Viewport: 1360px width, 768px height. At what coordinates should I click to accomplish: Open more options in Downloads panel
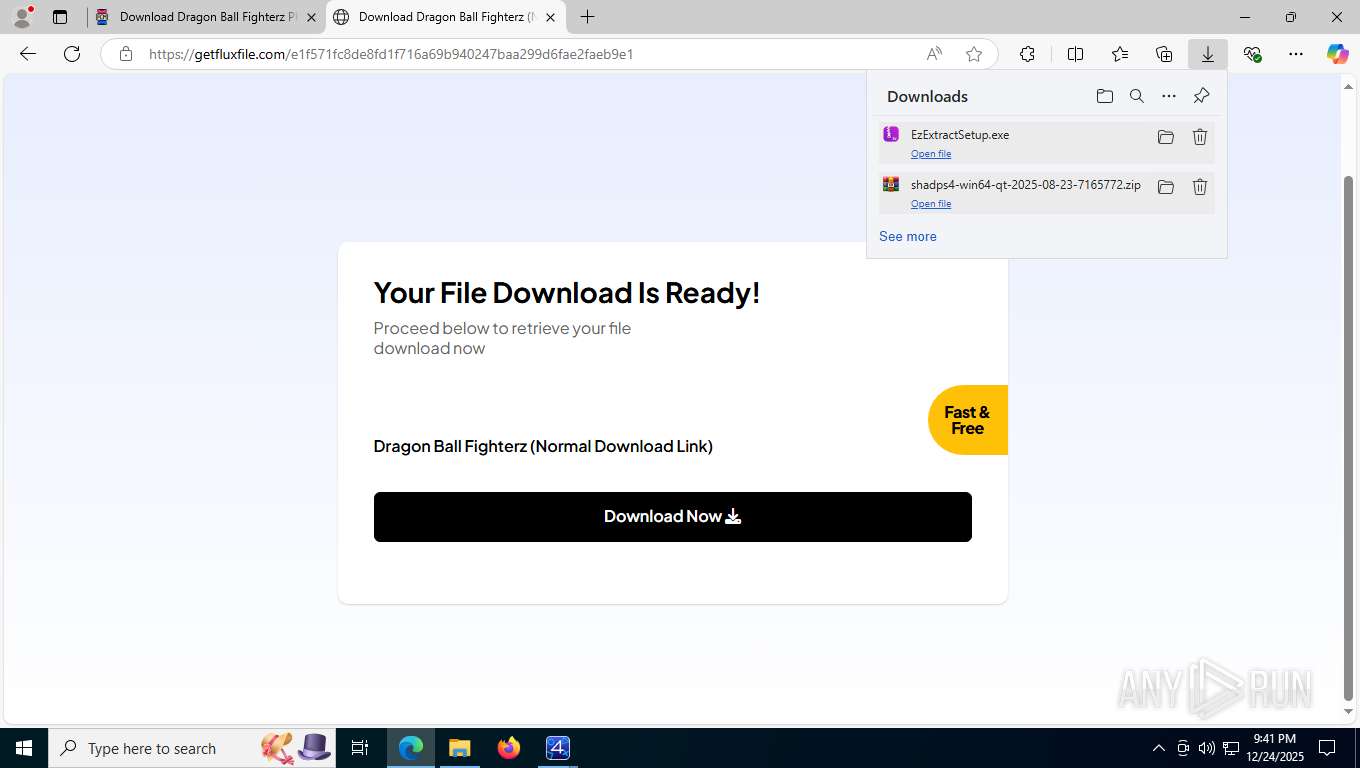tap(1169, 96)
